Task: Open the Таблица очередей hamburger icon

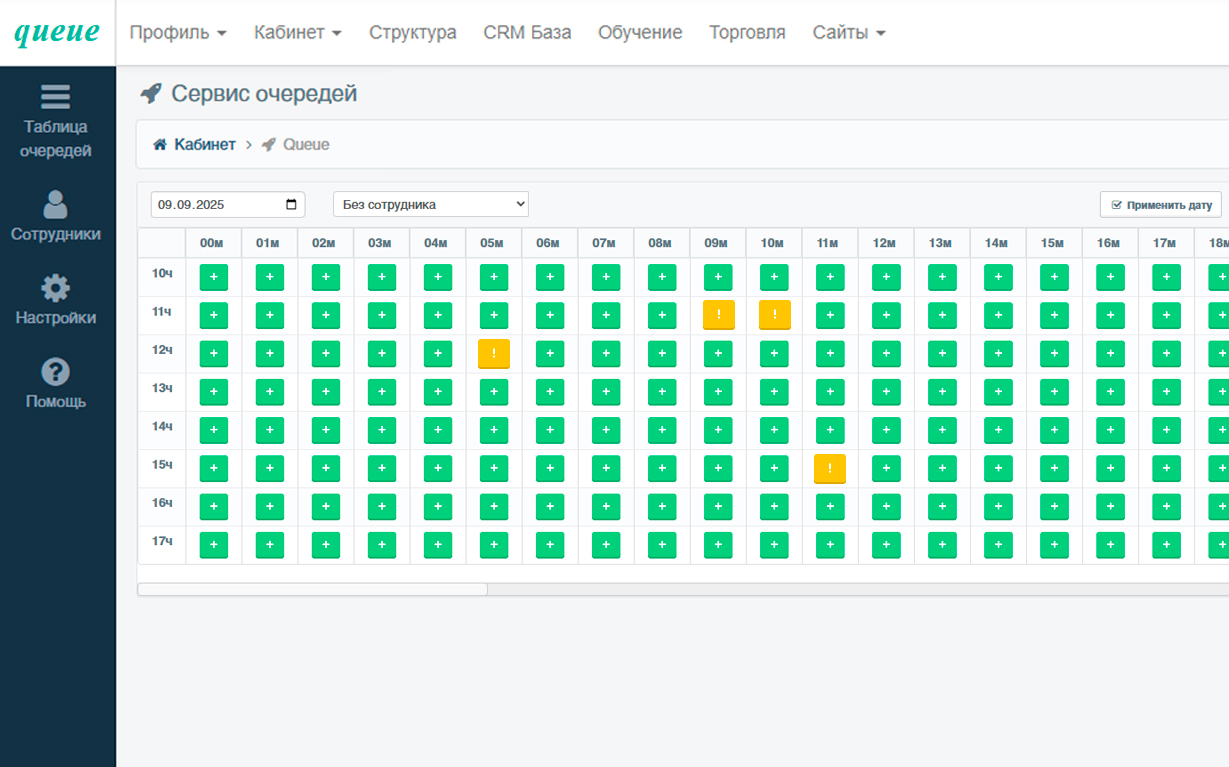Action: 56,97
